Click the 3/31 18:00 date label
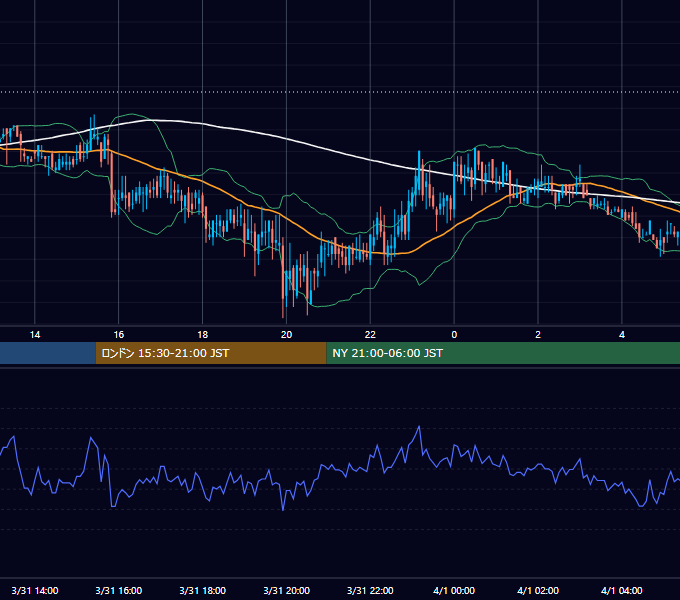680x600 pixels. [203, 590]
